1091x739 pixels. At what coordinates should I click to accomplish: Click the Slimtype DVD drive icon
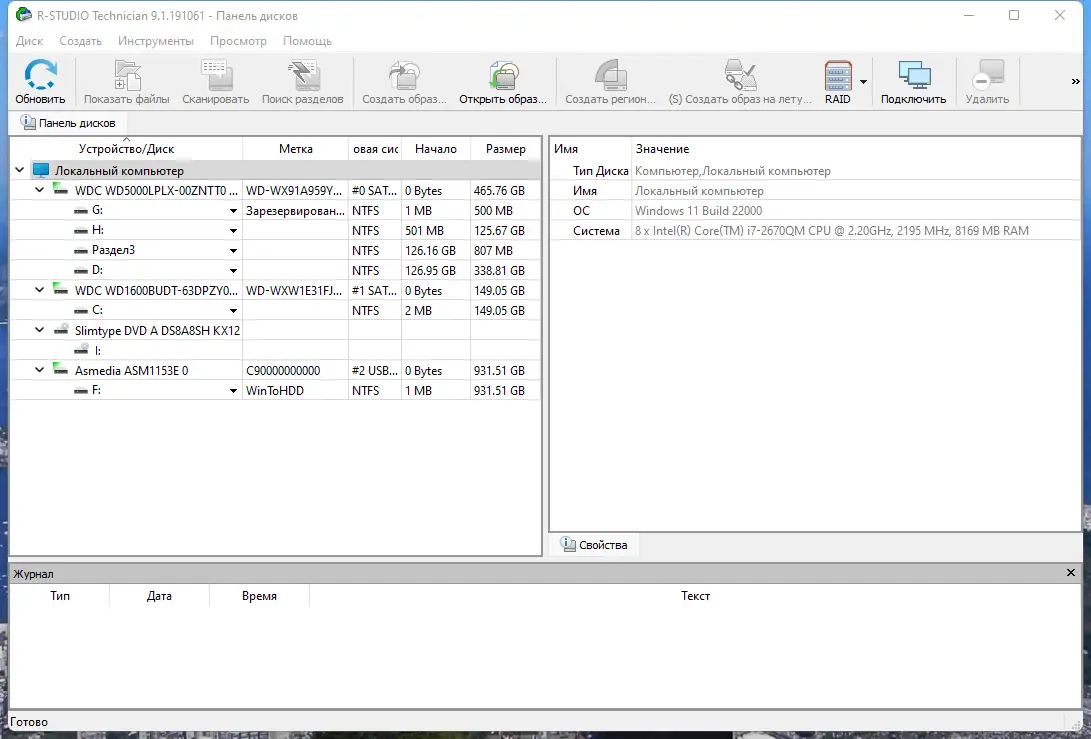tap(61, 330)
